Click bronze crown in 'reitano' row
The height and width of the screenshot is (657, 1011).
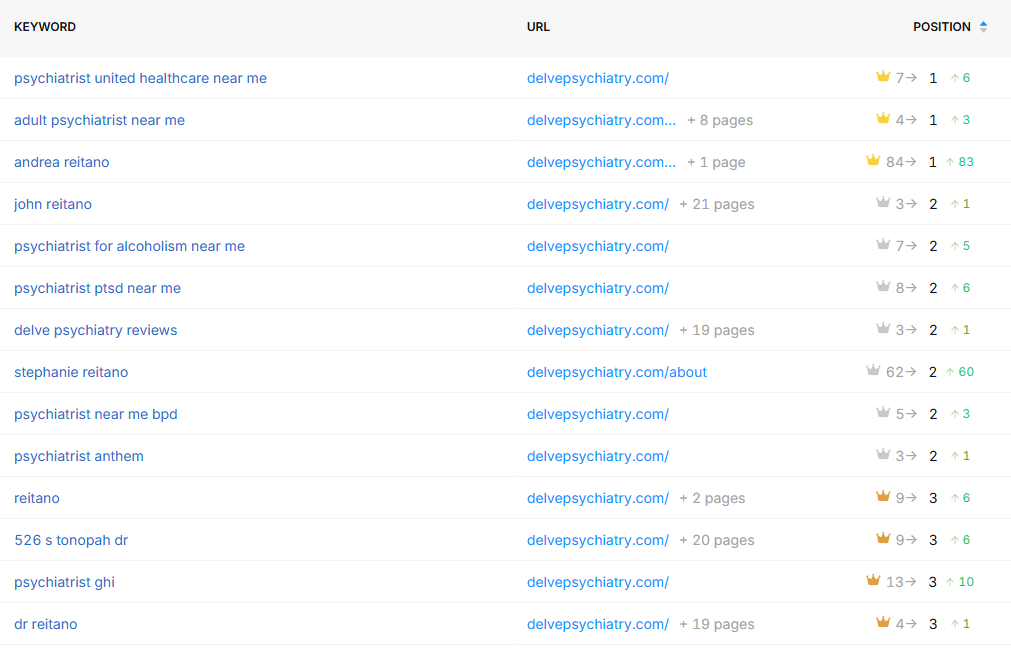pos(883,496)
